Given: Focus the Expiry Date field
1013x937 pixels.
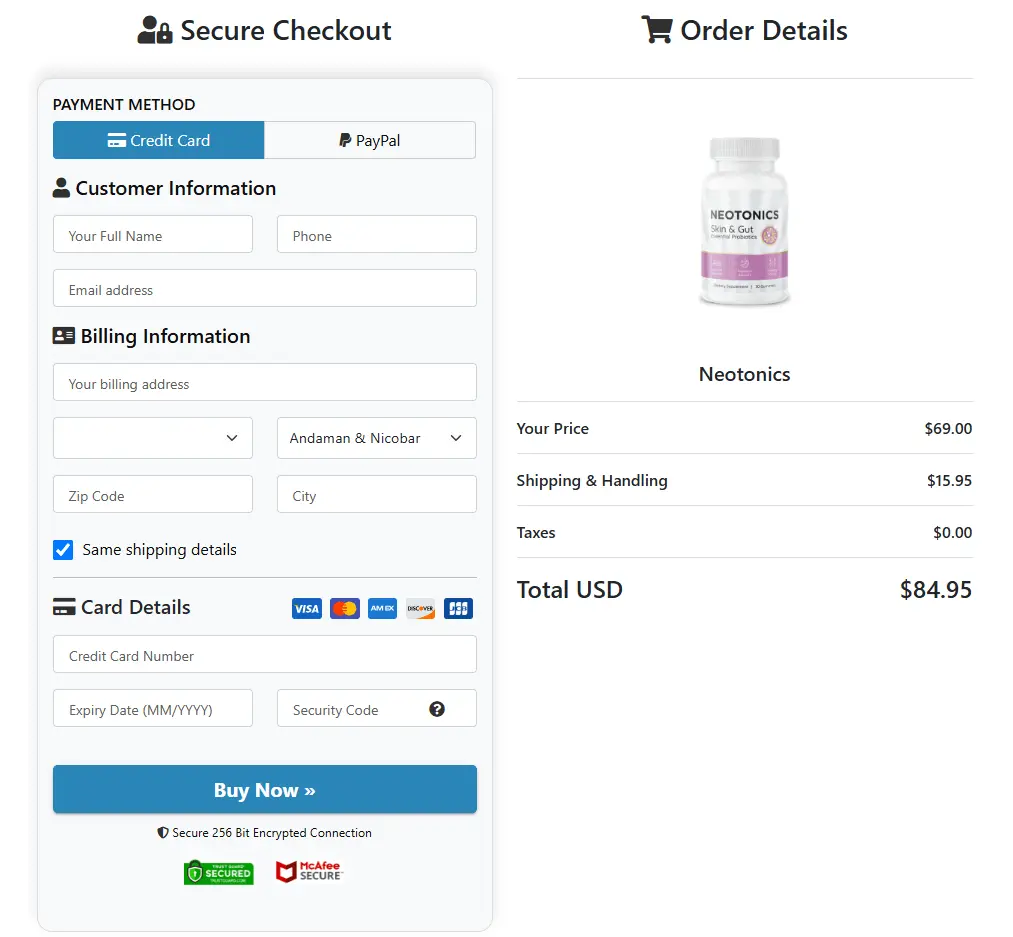Looking at the screenshot, I should (153, 710).
